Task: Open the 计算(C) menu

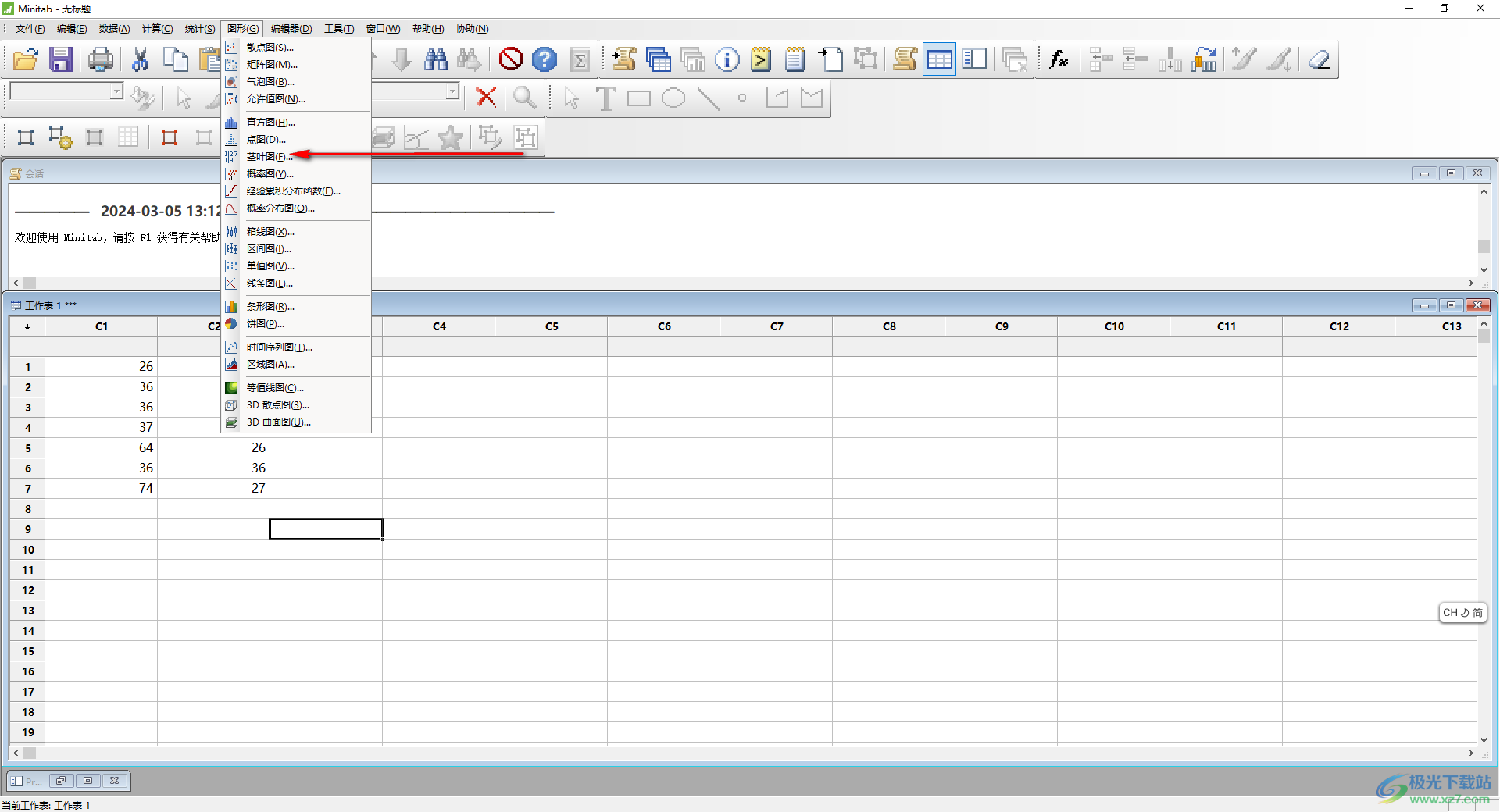Action: coord(157,29)
